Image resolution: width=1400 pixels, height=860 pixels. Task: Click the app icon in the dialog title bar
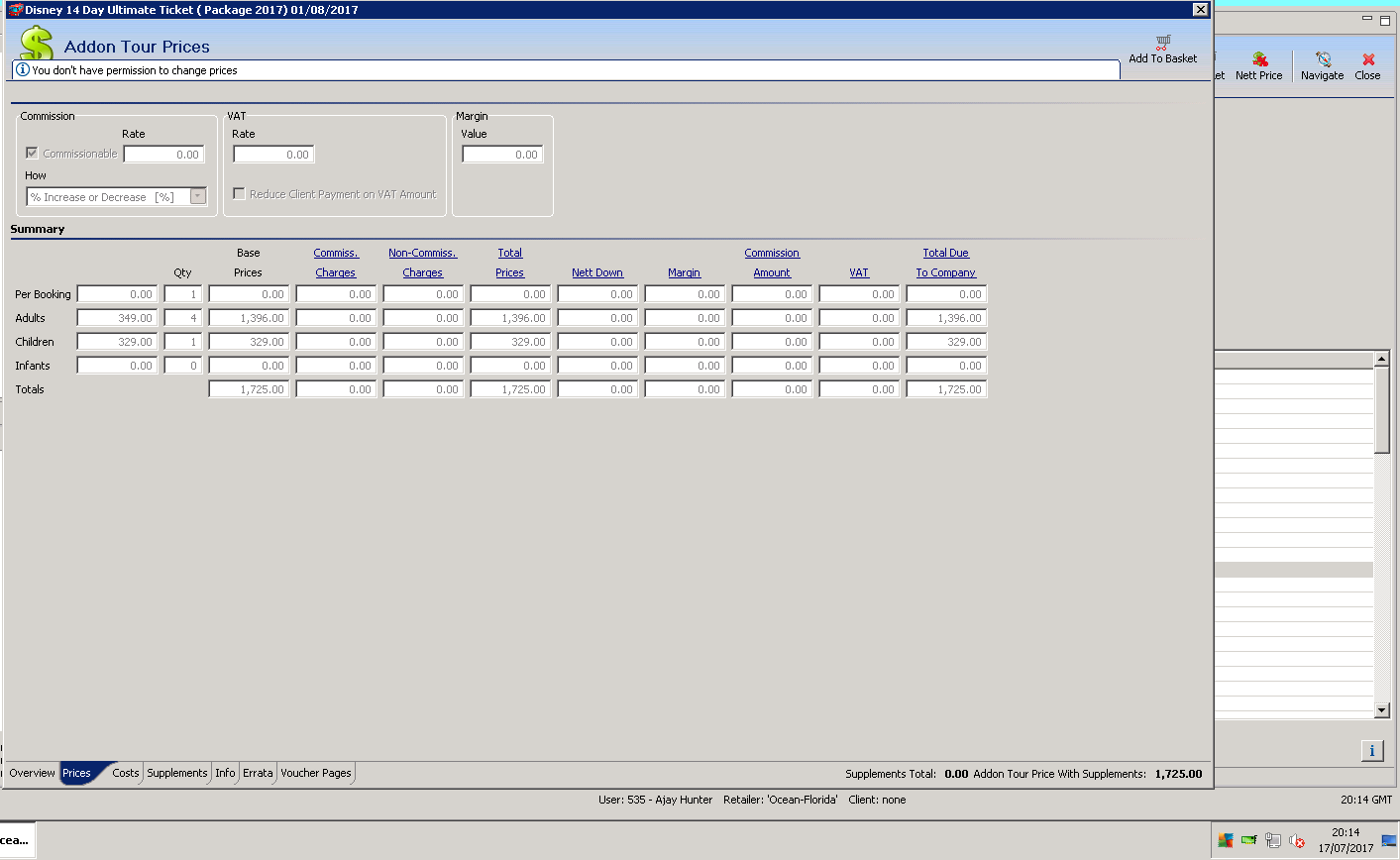(15, 10)
